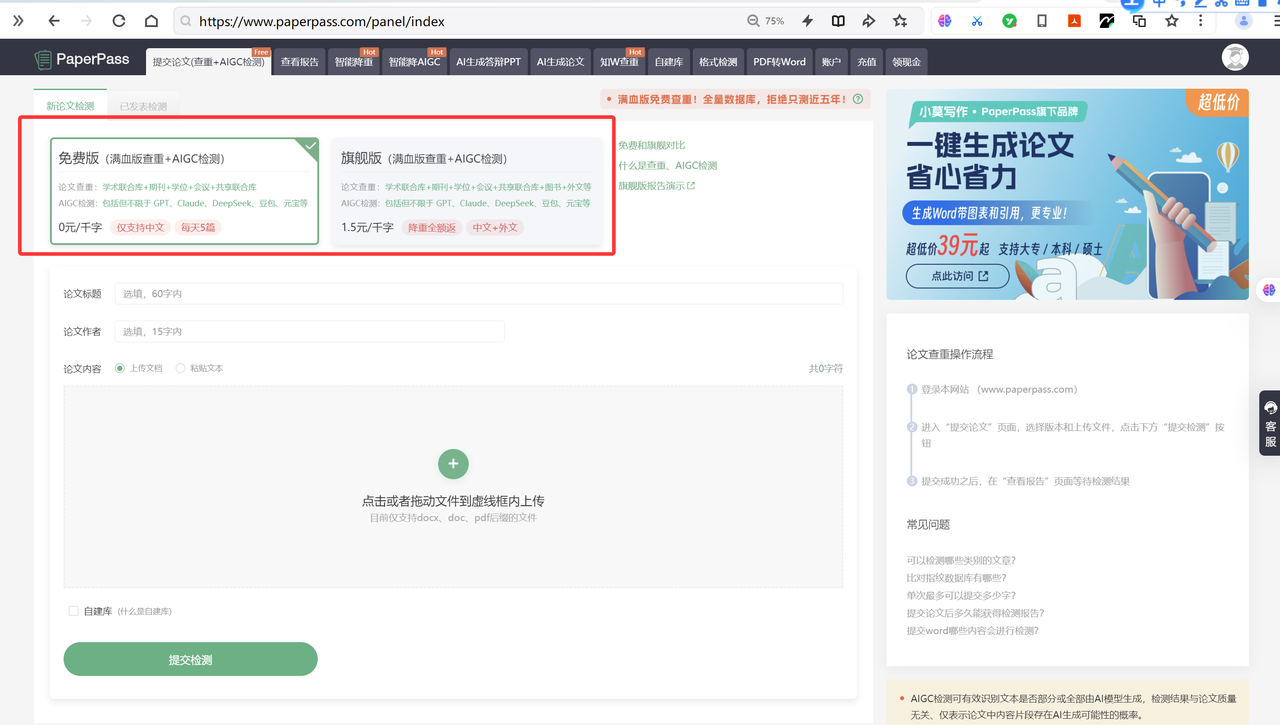Open the 格式检测 nav tab
This screenshot has height=725, width=1280.
(718, 62)
